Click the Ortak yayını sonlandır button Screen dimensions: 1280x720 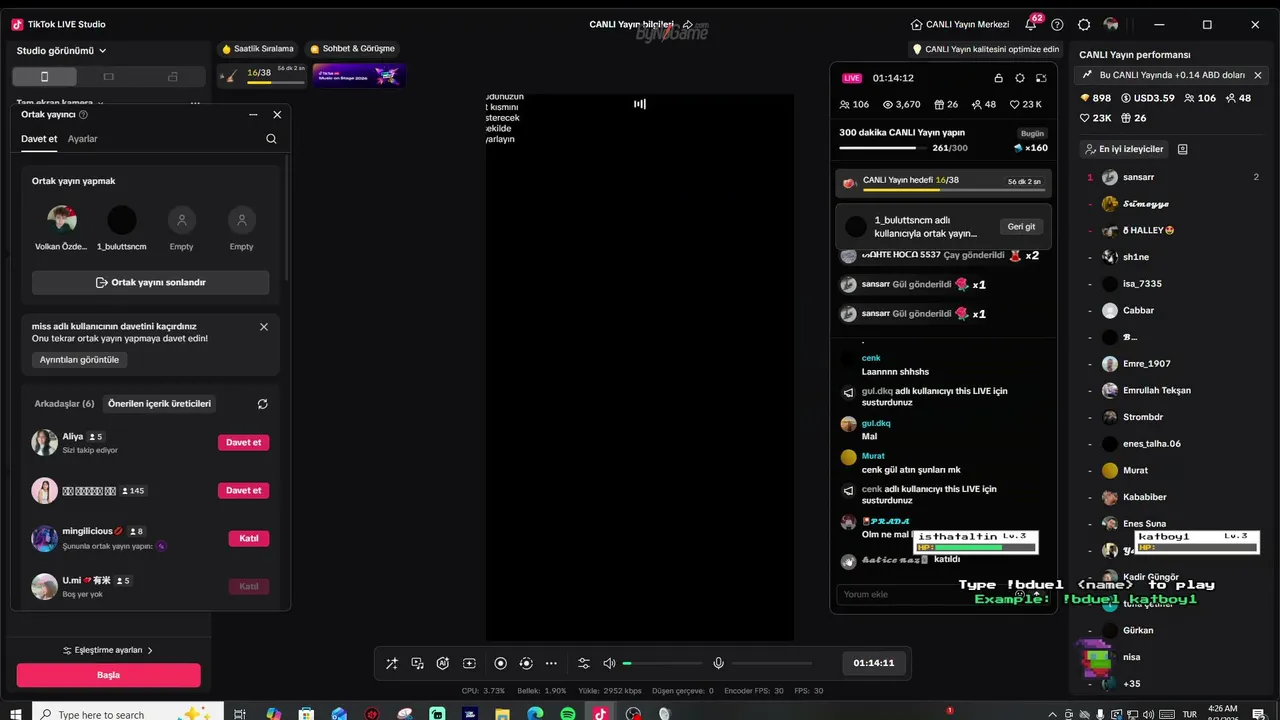(x=151, y=283)
